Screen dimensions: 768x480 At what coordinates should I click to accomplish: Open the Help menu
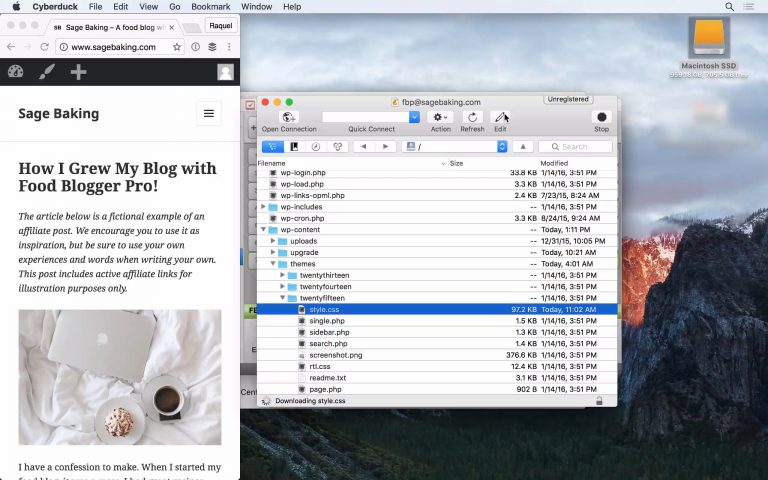click(292, 7)
